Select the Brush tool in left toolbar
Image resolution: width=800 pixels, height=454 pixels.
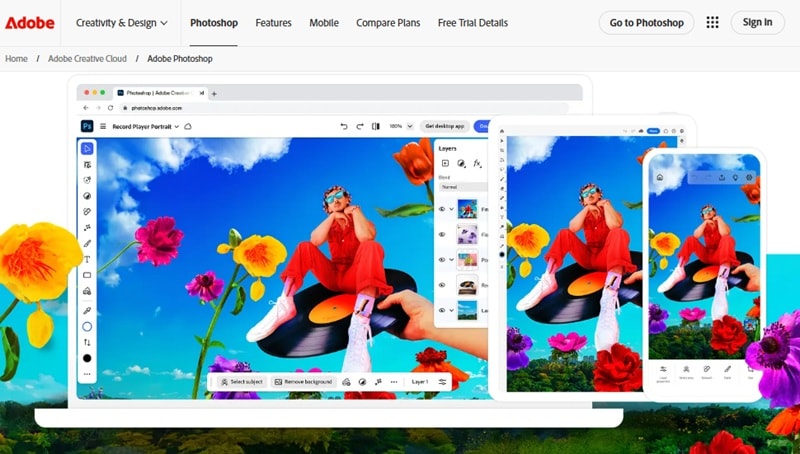click(x=87, y=243)
